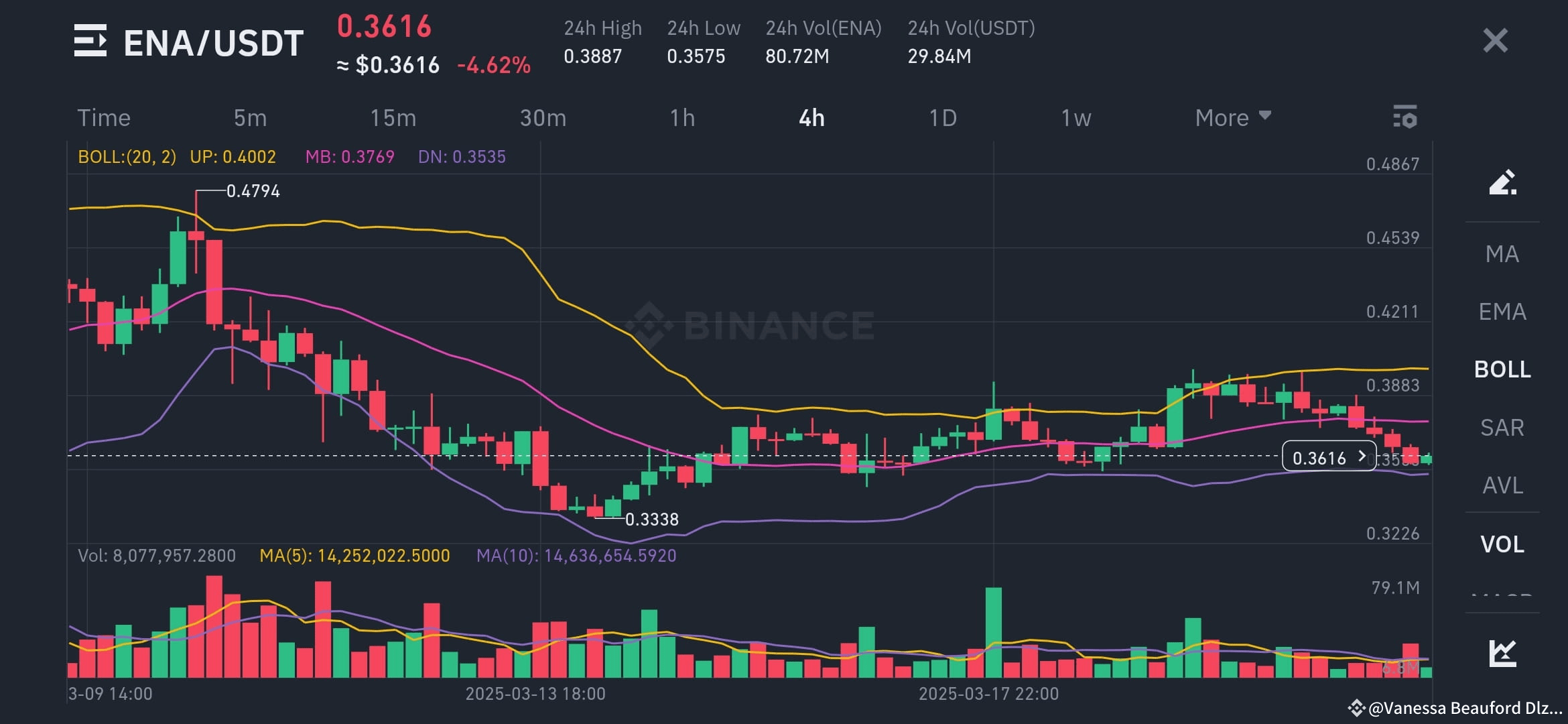1568x724 pixels.
Task: Select the drawing tools pencil icon
Action: tap(1503, 182)
